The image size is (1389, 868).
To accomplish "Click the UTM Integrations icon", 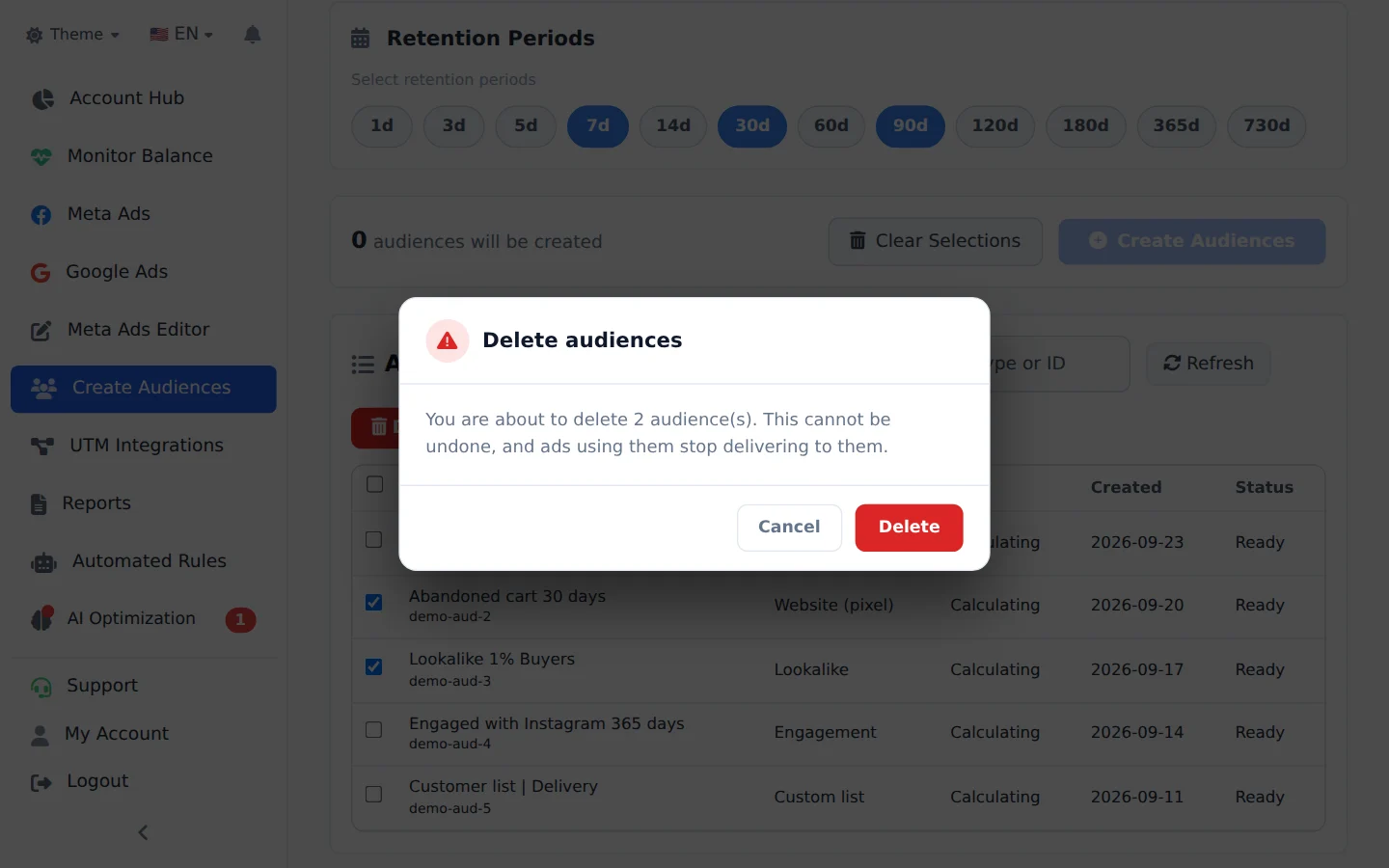I will (x=42, y=446).
